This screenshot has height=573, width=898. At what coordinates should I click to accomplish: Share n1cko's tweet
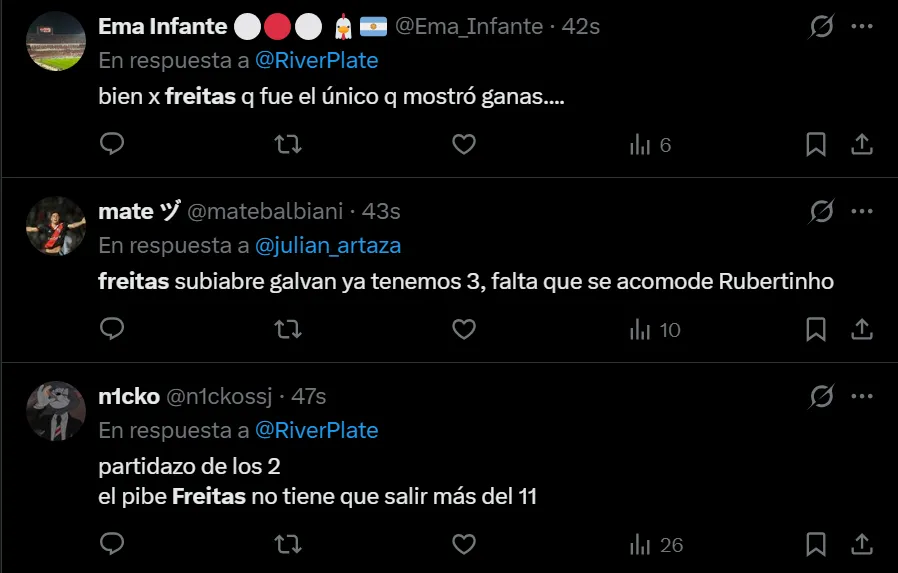pyautogui.click(x=861, y=544)
